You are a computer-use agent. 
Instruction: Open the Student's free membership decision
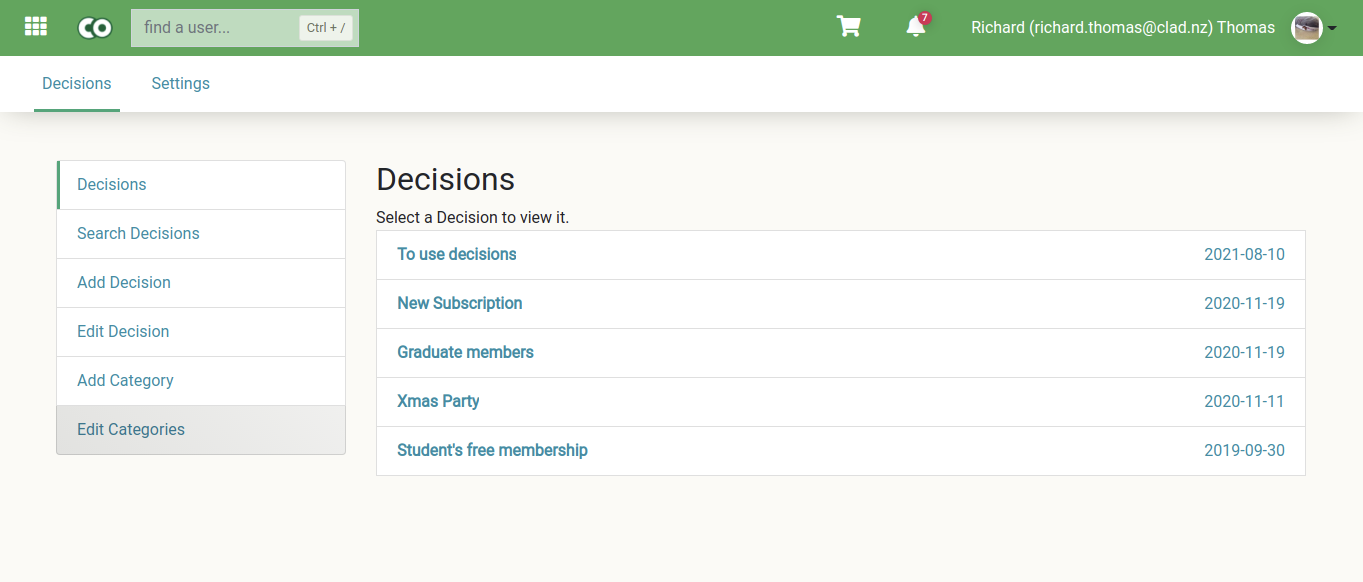click(x=492, y=450)
